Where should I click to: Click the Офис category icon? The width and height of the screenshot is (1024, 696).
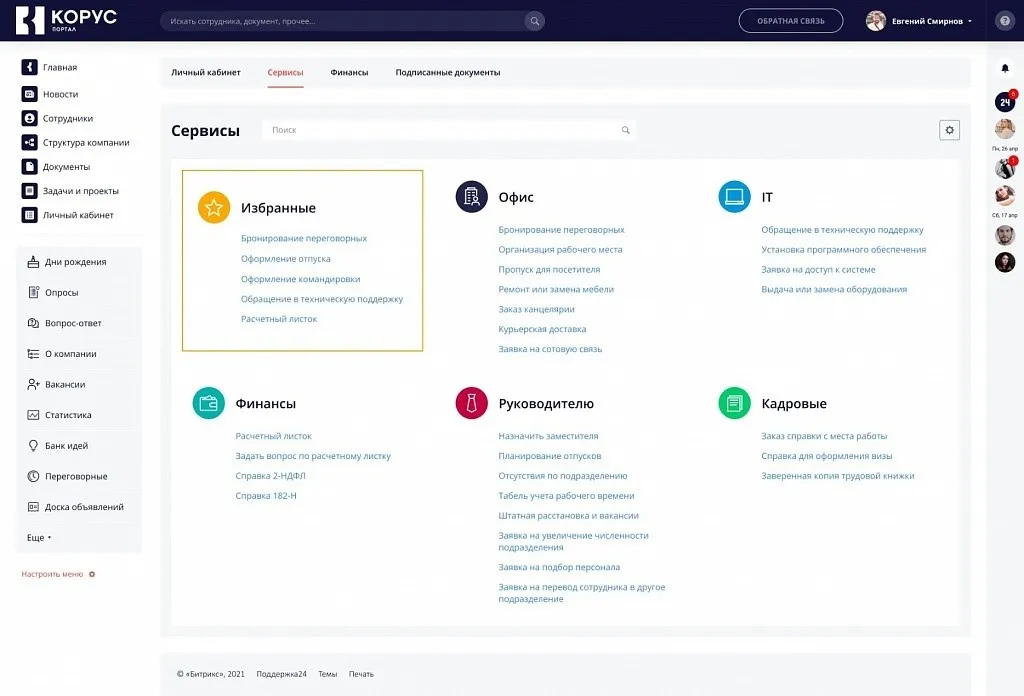click(x=471, y=197)
